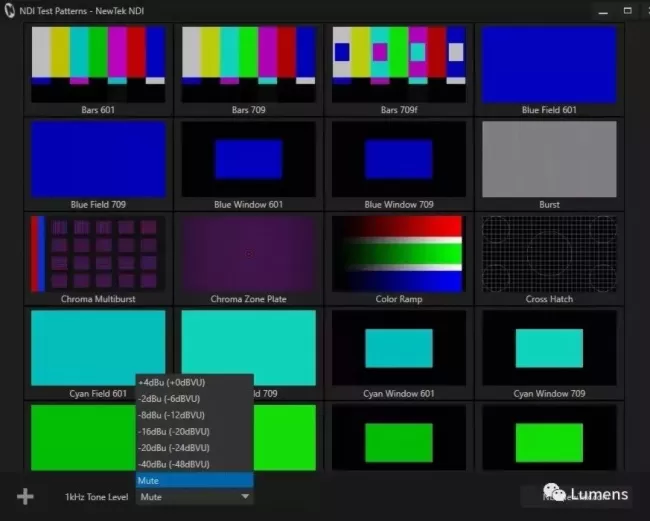Viewport: 650px width, 521px height.
Task: Minimize the NDI Test Patterns window
Action: (601, 10)
